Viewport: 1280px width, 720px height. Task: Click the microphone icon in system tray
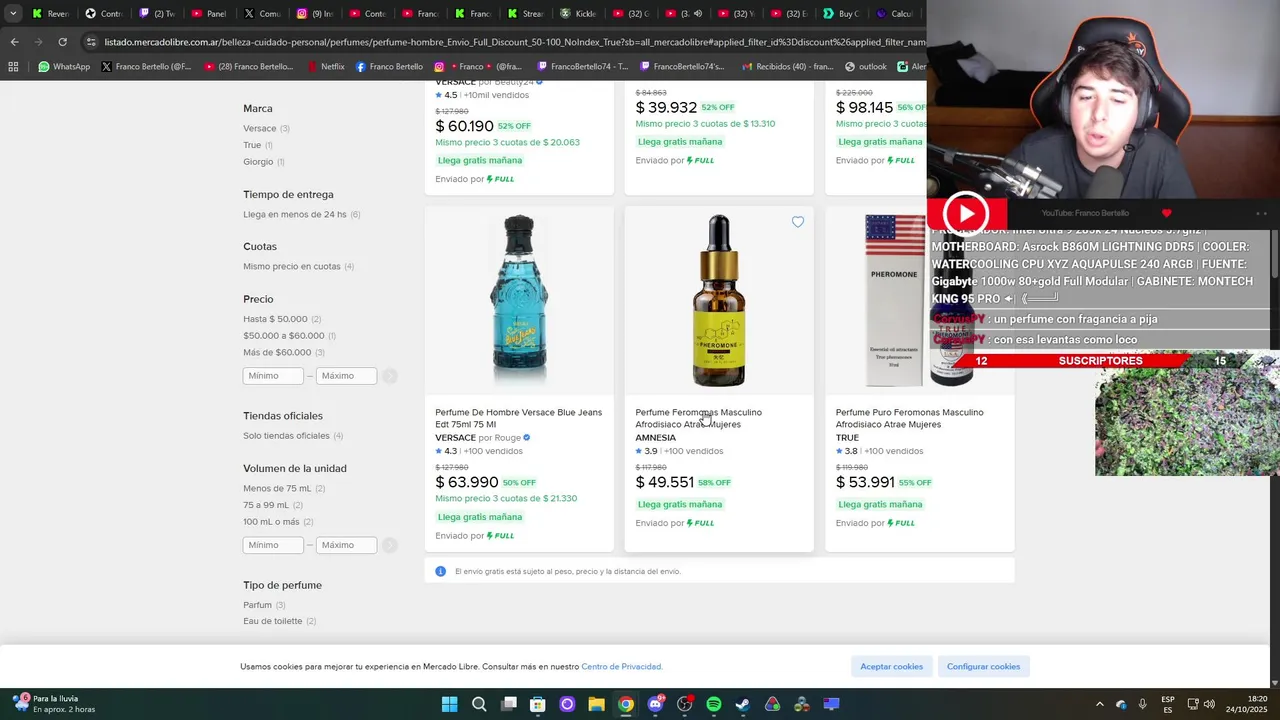[x=1142, y=704]
